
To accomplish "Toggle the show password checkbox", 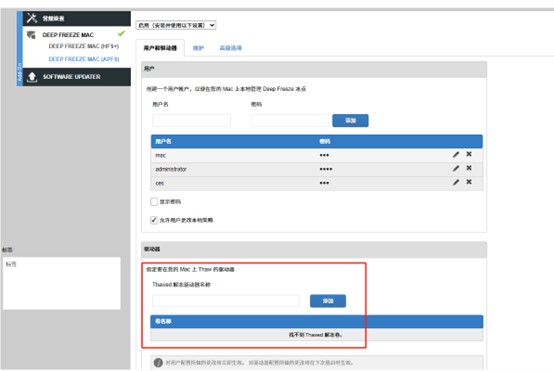I will 154,202.
